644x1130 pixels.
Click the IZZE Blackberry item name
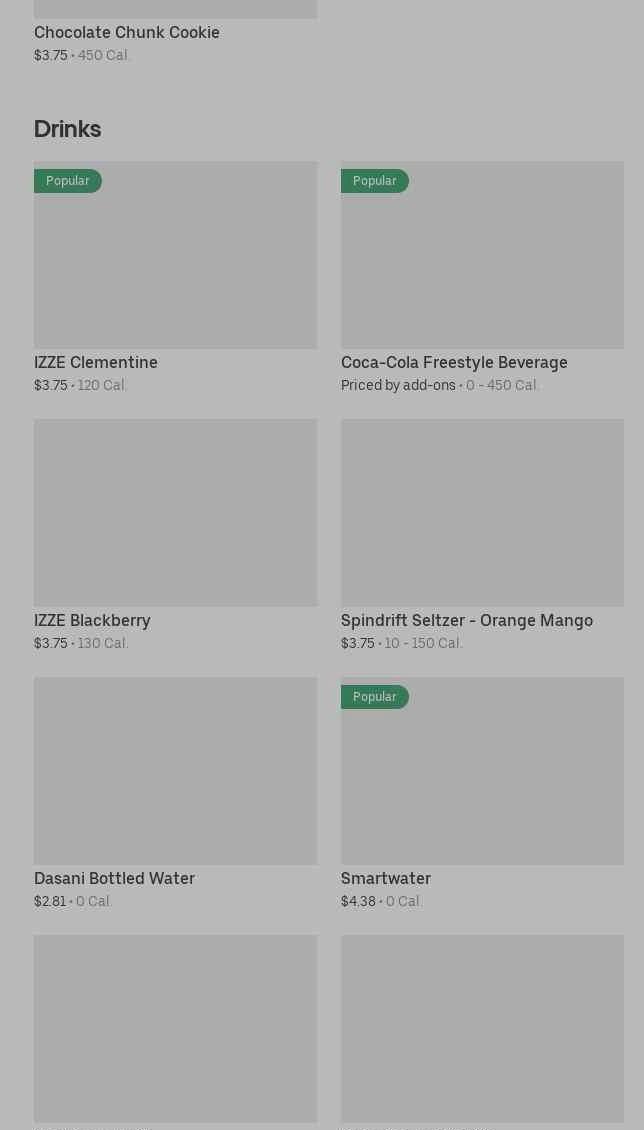point(92,620)
